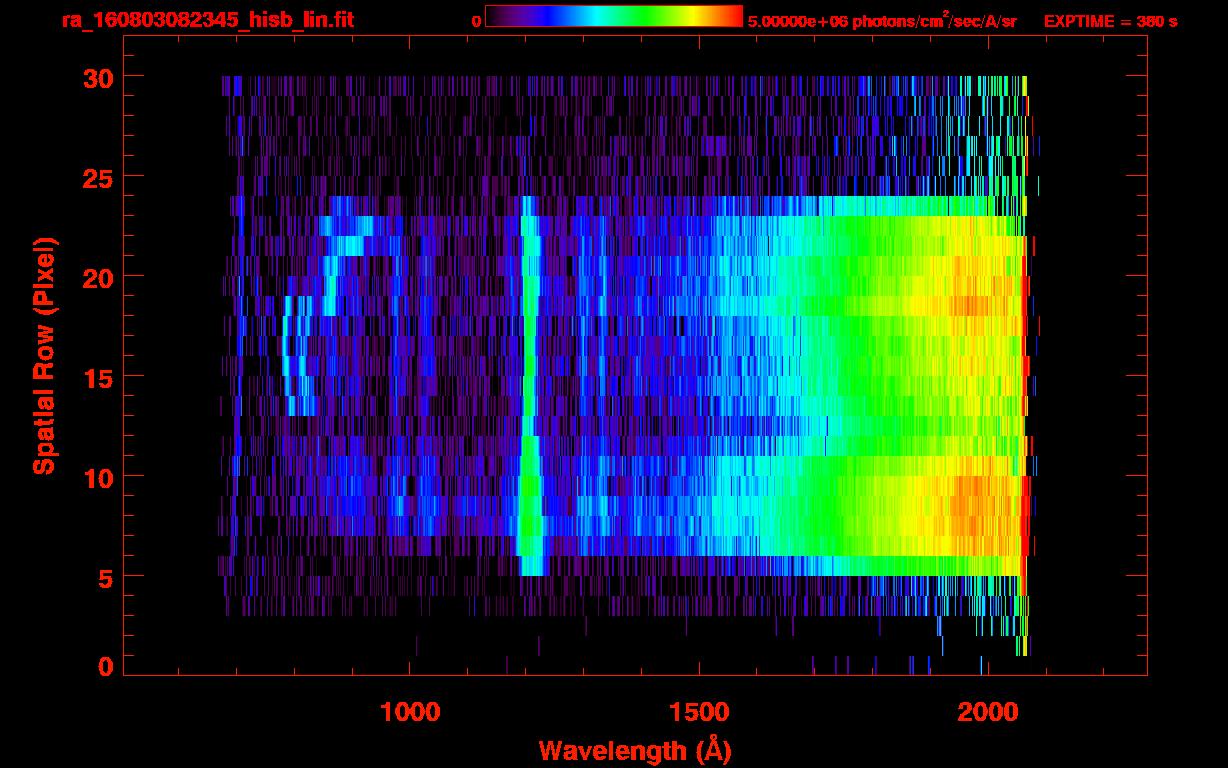The height and width of the screenshot is (768, 1228).
Task: Click the y-axis tick label 20
Action: [97, 277]
